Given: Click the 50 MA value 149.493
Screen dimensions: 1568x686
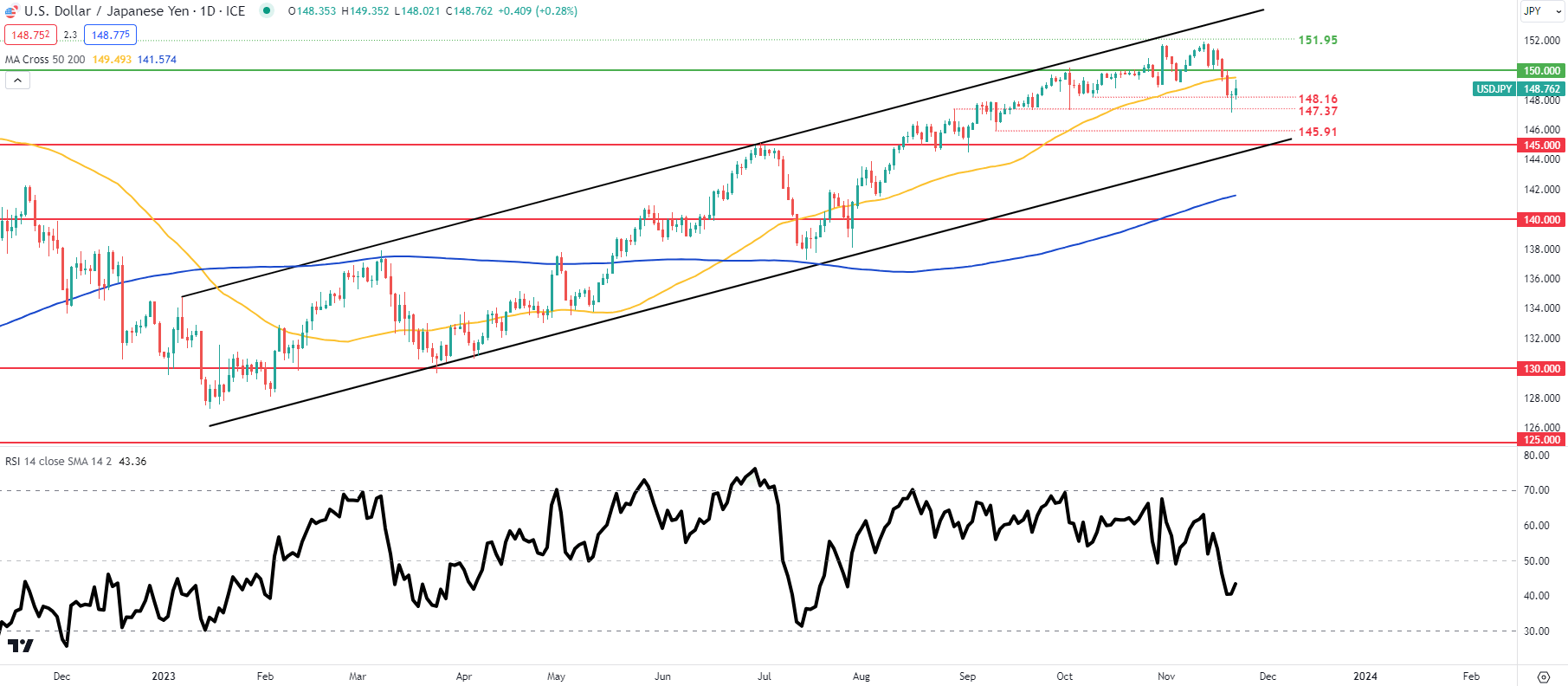Looking at the screenshot, I should pyautogui.click(x=112, y=60).
